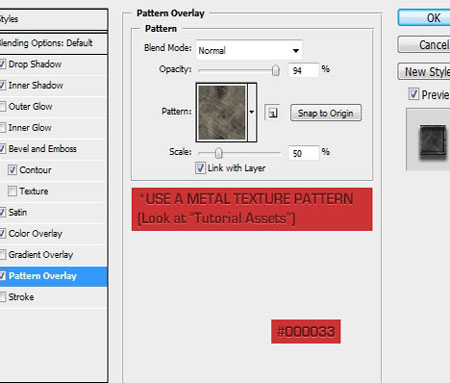
Task: Click the Opacity value field
Action: [303, 70]
